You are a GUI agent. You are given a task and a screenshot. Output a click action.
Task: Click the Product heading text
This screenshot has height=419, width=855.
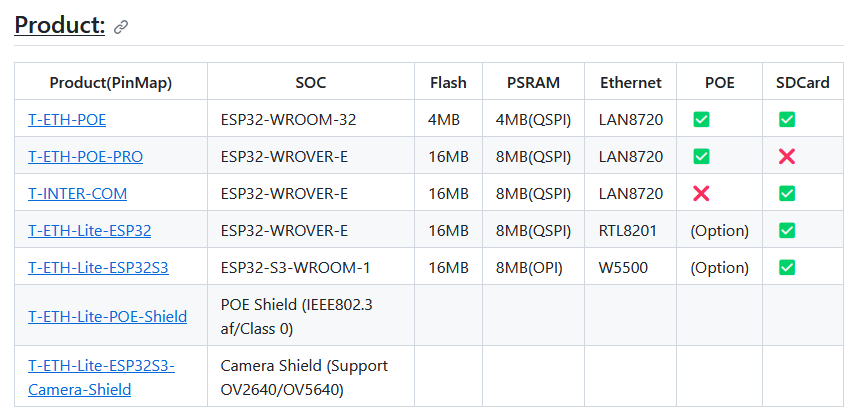(x=59, y=25)
